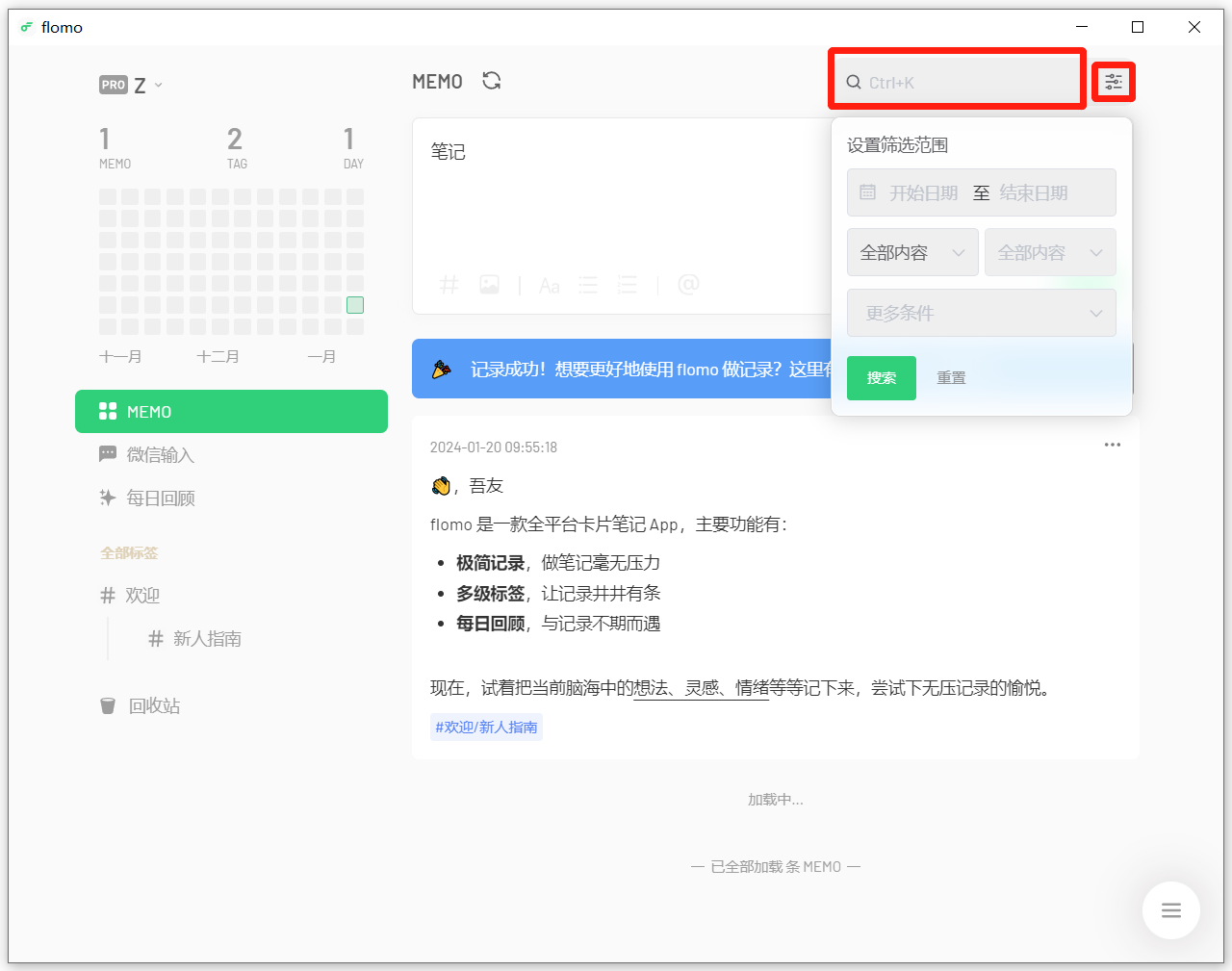Add a bulleted list in the editor
This screenshot has height=971, width=1232.
tap(588, 285)
